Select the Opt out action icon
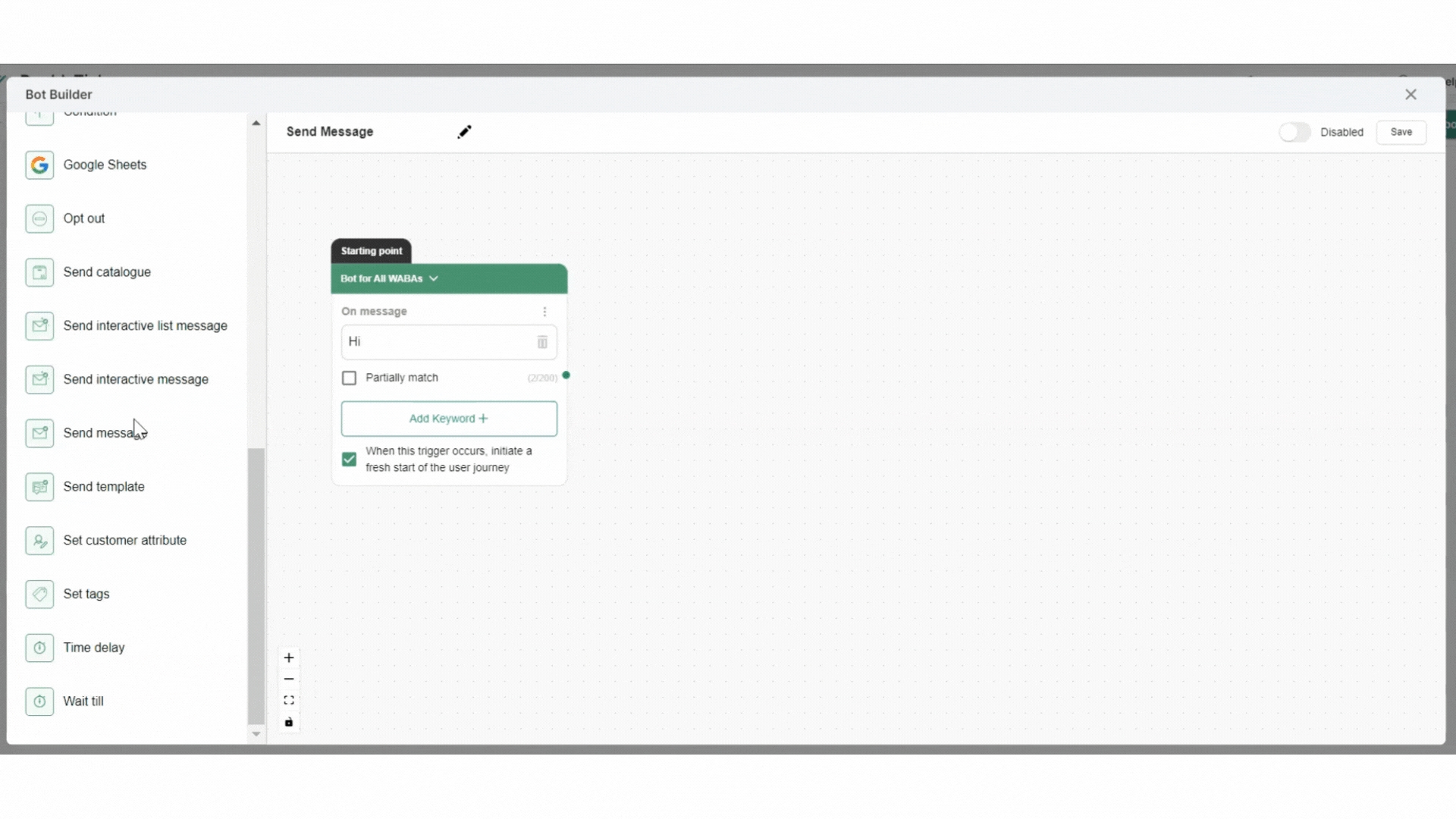This screenshot has height=819, width=1456. pyautogui.click(x=39, y=219)
